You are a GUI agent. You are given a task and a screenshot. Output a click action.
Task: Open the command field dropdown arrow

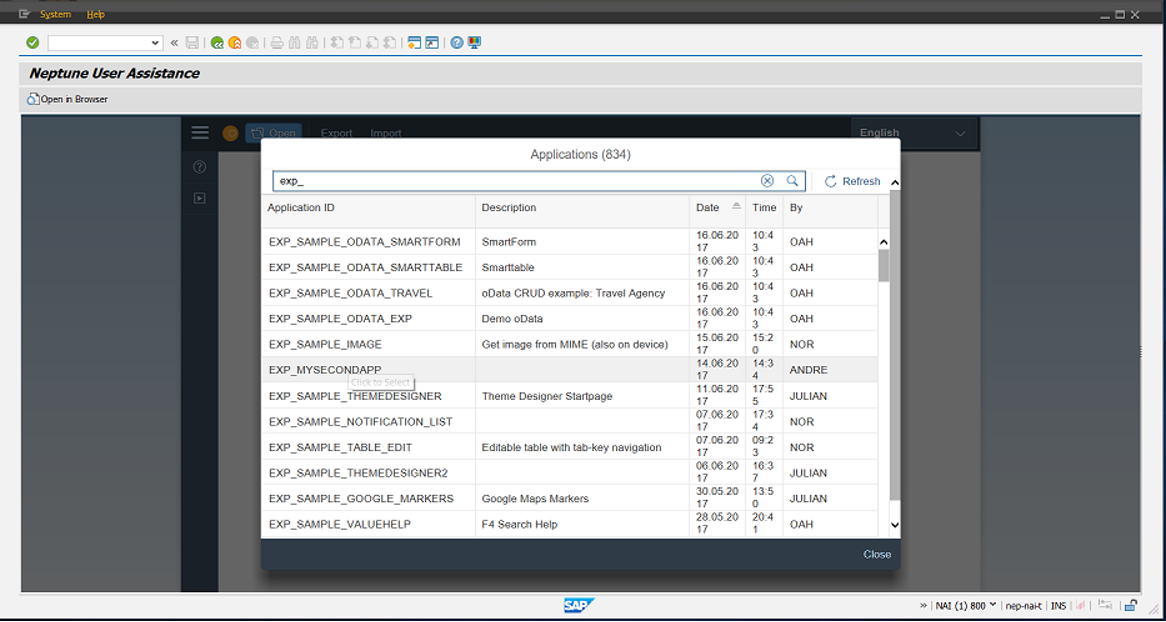pyautogui.click(x=156, y=43)
